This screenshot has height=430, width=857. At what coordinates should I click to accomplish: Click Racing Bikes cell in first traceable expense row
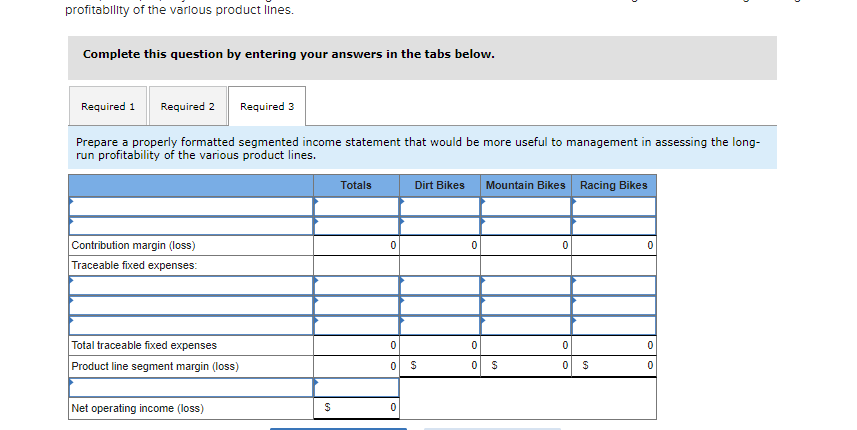pyautogui.click(x=614, y=285)
